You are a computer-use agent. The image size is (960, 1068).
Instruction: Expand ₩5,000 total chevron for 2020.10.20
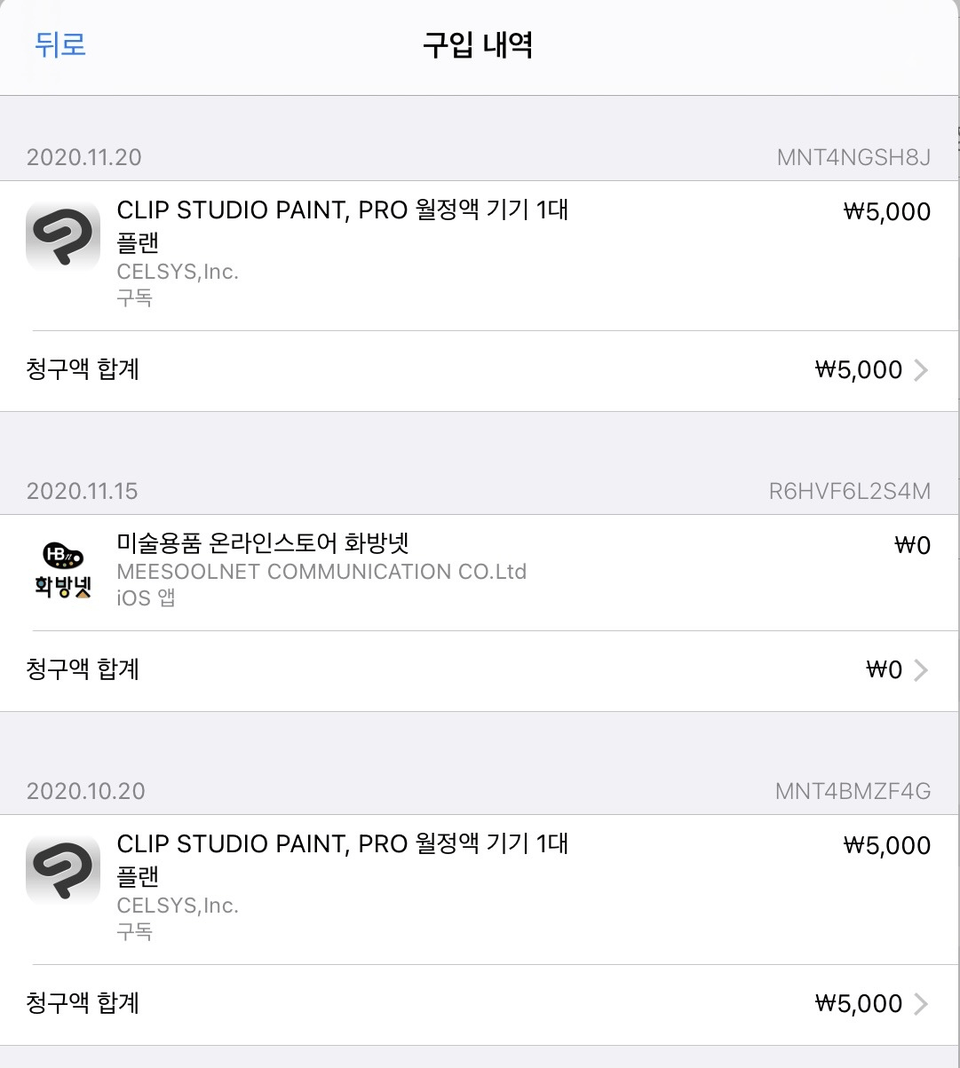click(921, 1004)
